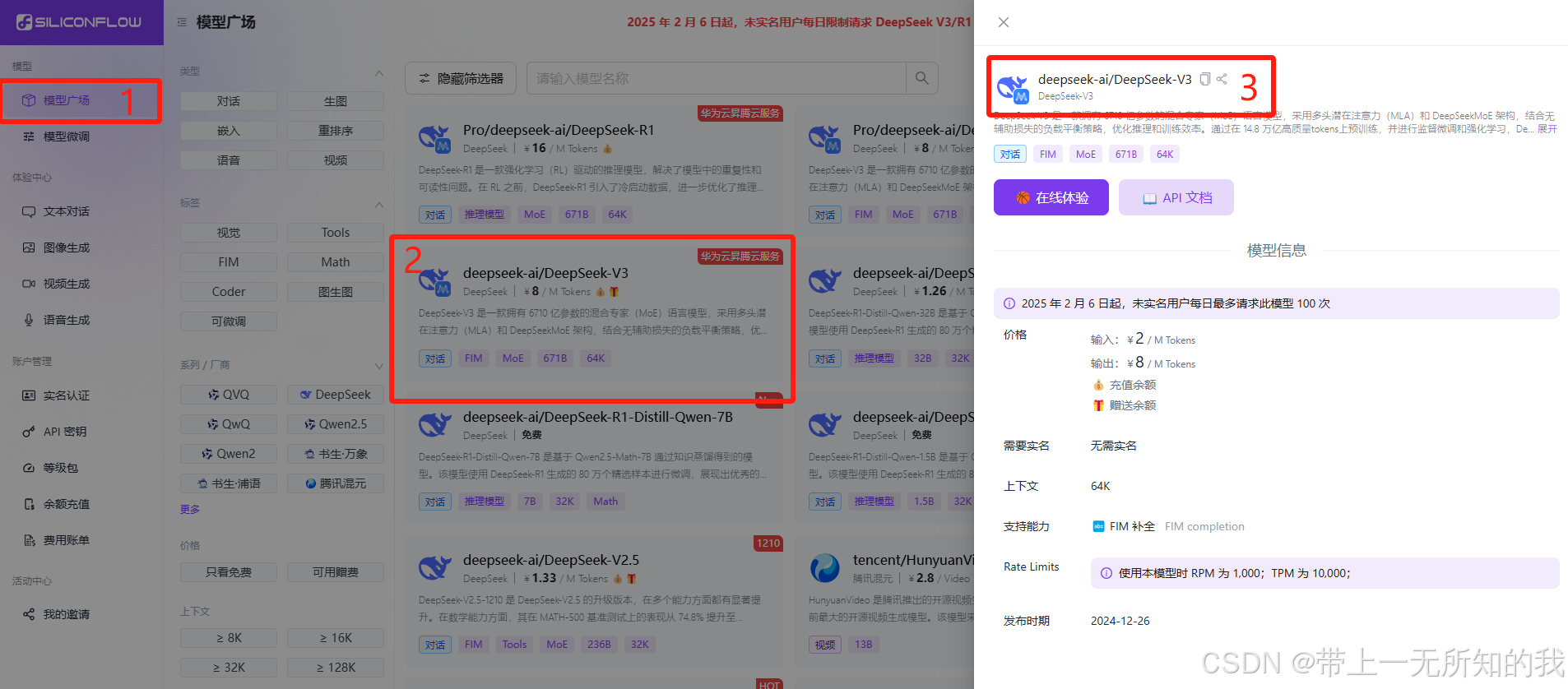Click the 在线体验 button

1051,197
